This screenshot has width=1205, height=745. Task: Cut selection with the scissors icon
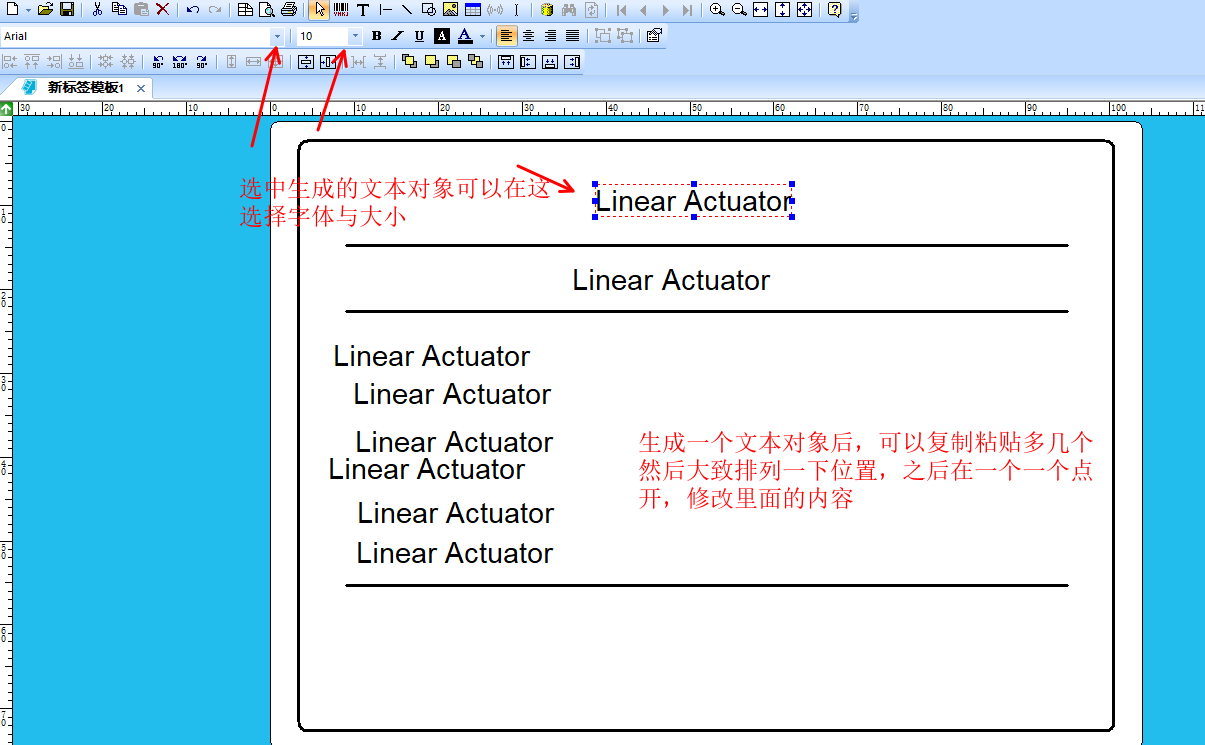[98, 10]
